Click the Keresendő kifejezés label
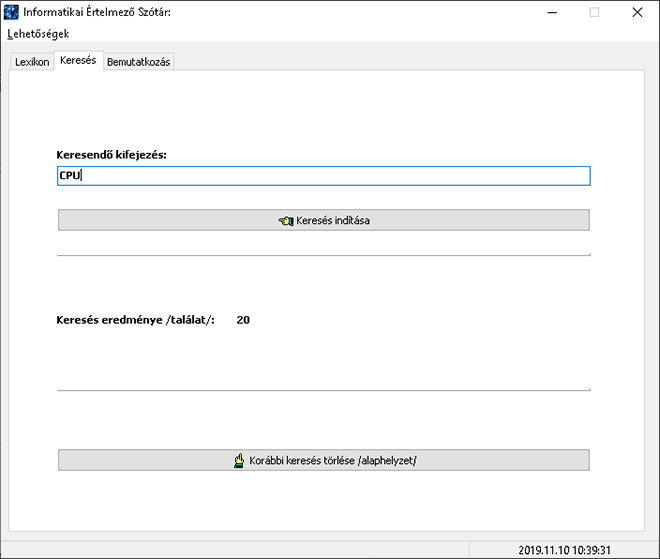The height and width of the screenshot is (559, 660). click(x=112, y=155)
